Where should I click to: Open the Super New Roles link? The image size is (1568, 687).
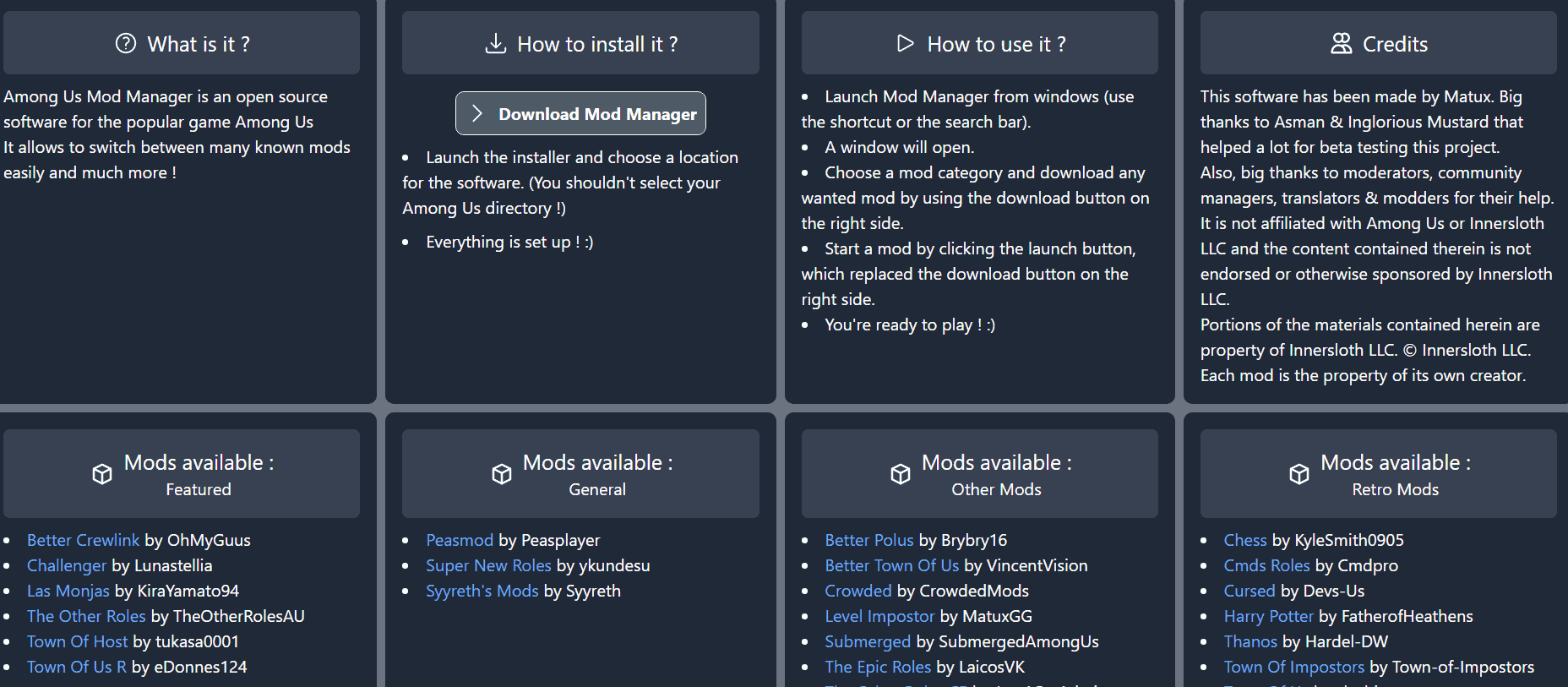(488, 565)
